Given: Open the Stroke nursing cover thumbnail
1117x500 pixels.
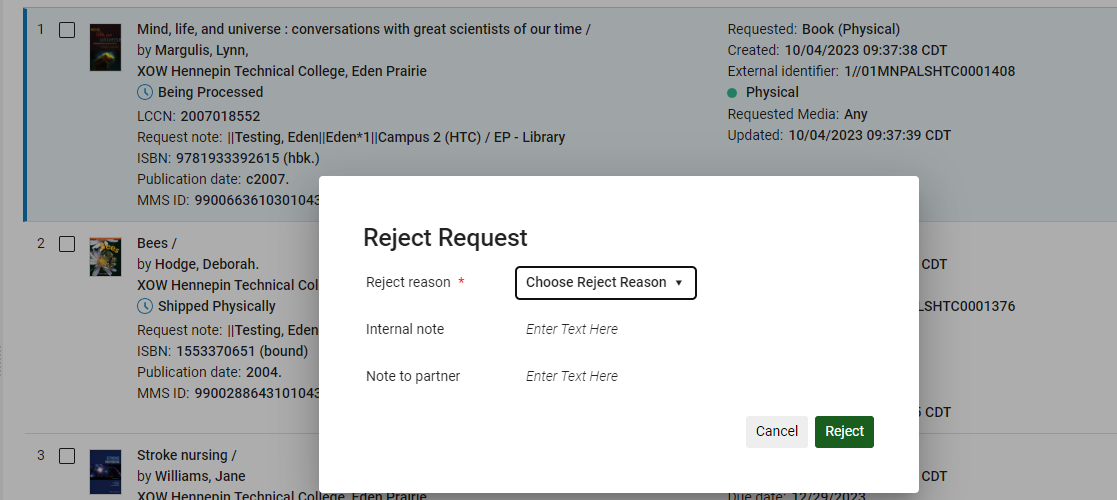Looking at the screenshot, I should [x=105, y=470].
